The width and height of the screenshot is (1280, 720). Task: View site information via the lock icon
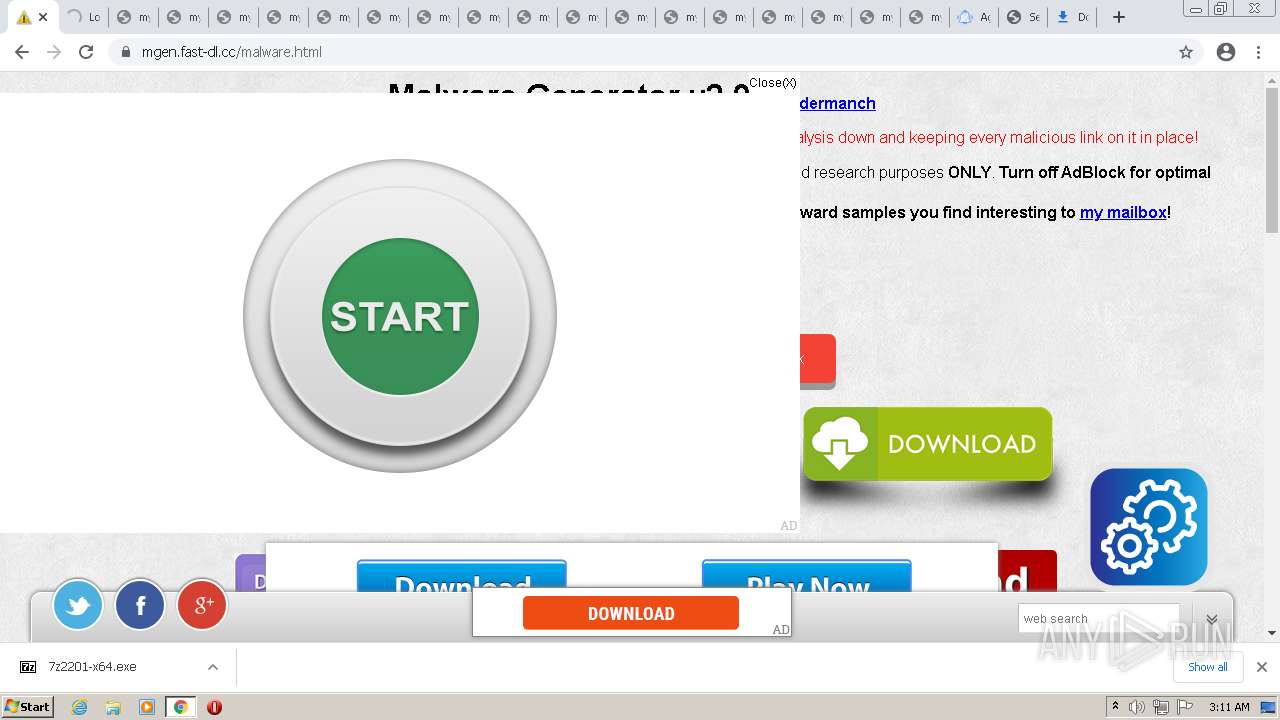pyautogui.click(x=126, y=52)
